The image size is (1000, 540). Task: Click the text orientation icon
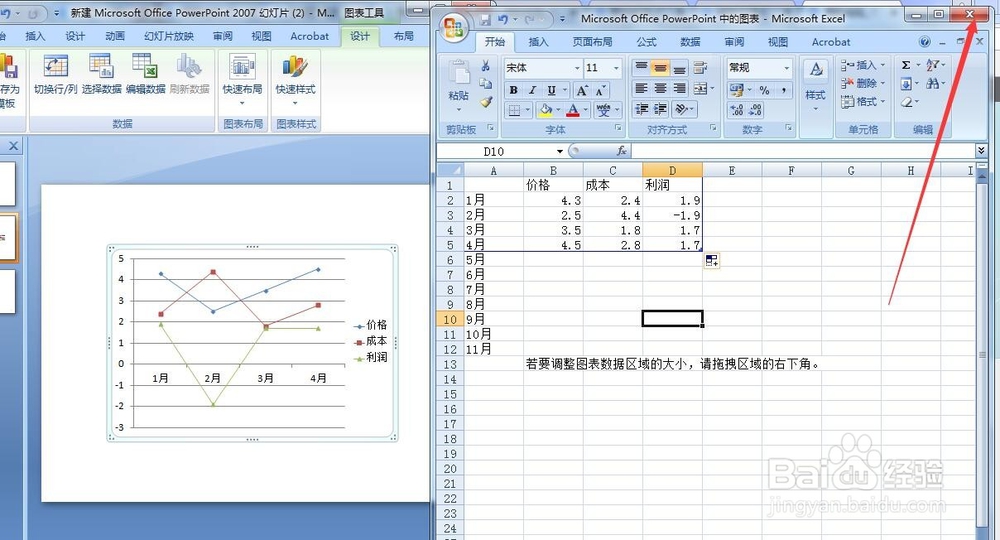(681, 110)
